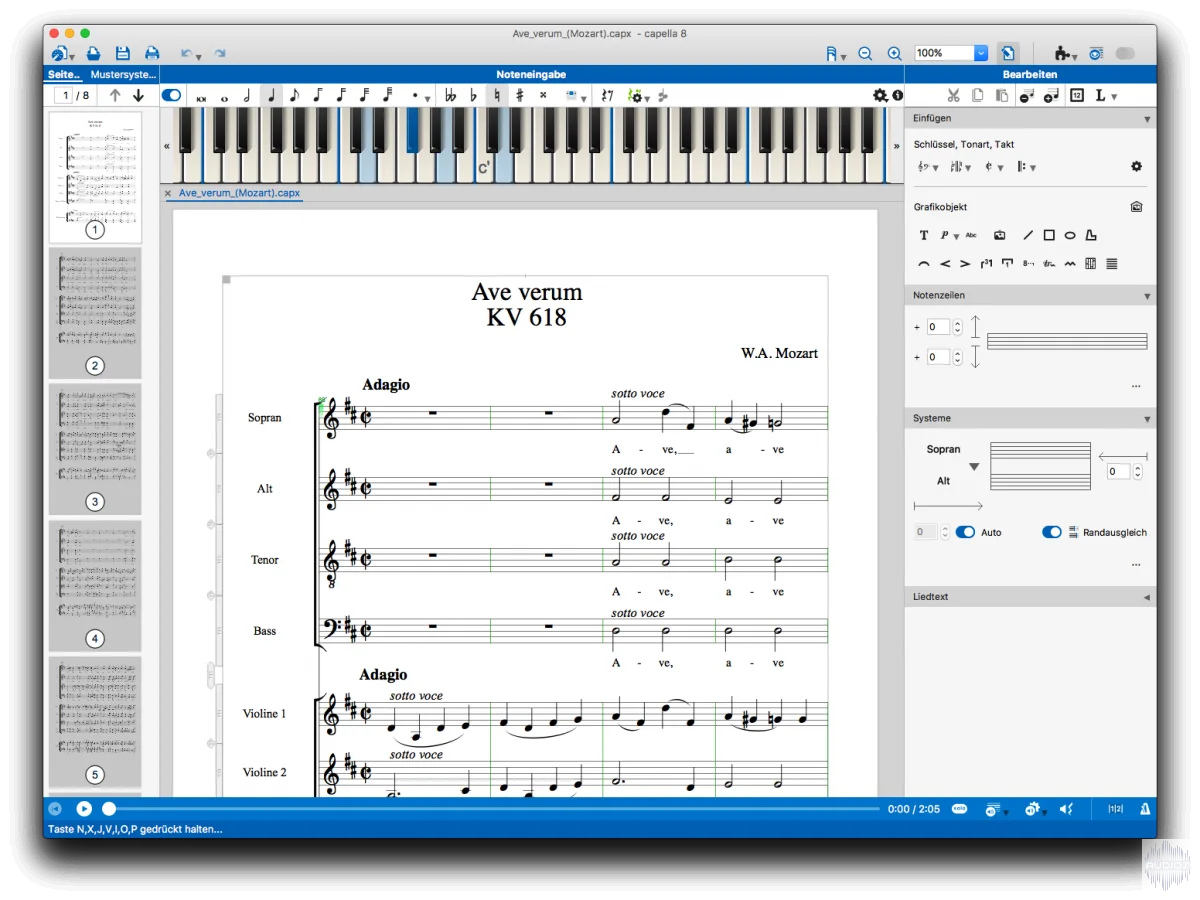Insert a triplet bracket

click(986, 264)
